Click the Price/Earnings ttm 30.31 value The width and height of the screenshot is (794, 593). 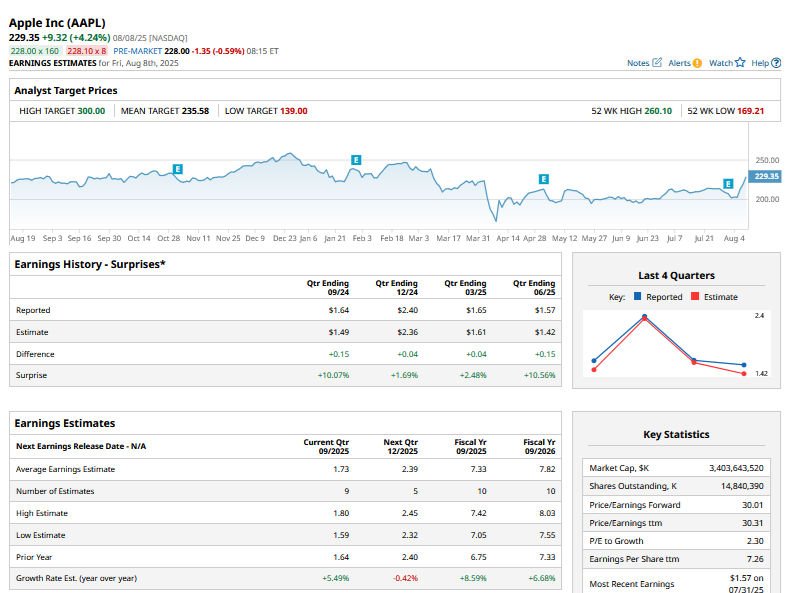[753, 523]
